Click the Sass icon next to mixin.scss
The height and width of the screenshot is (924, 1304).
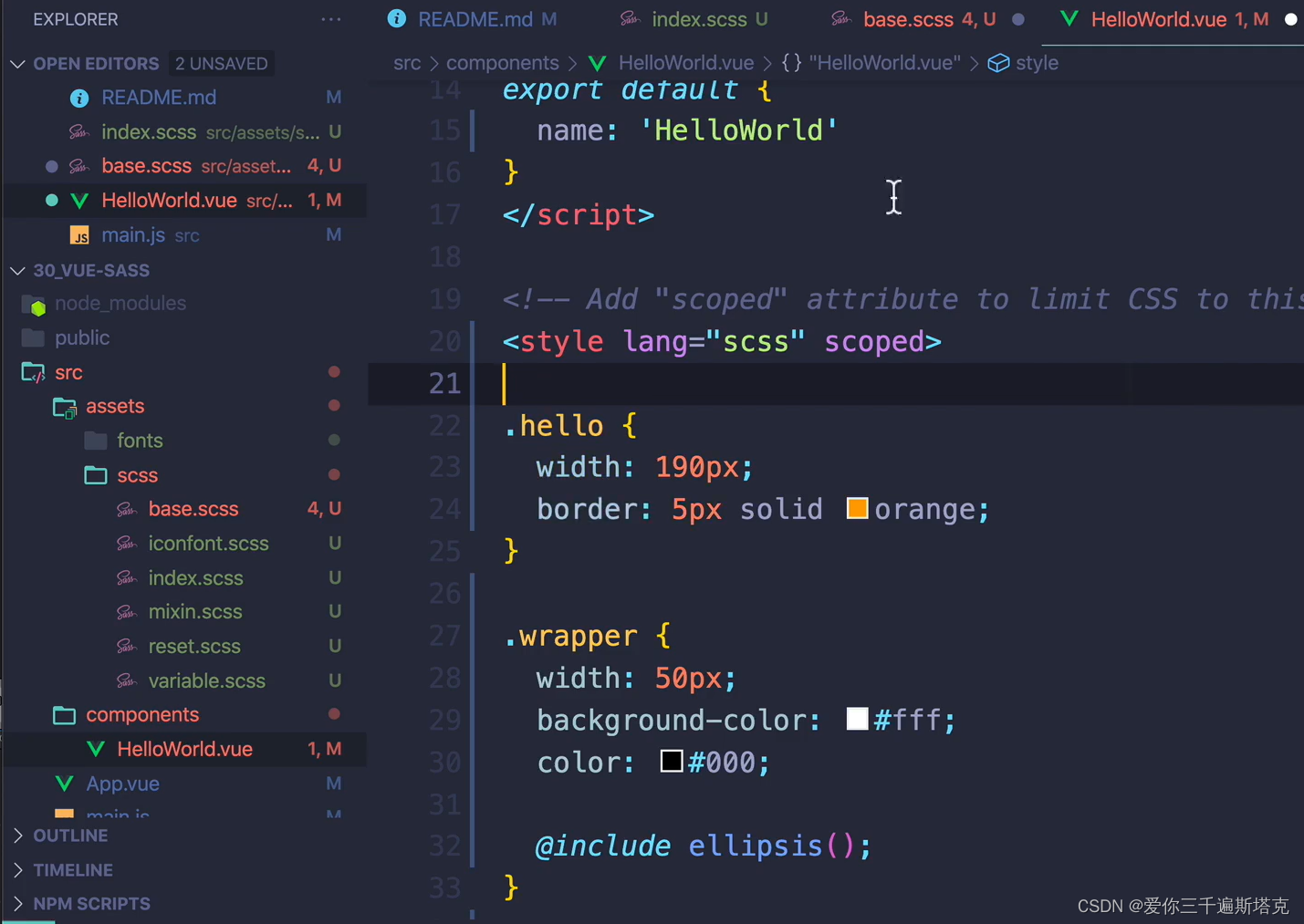[x=126, y=611]
